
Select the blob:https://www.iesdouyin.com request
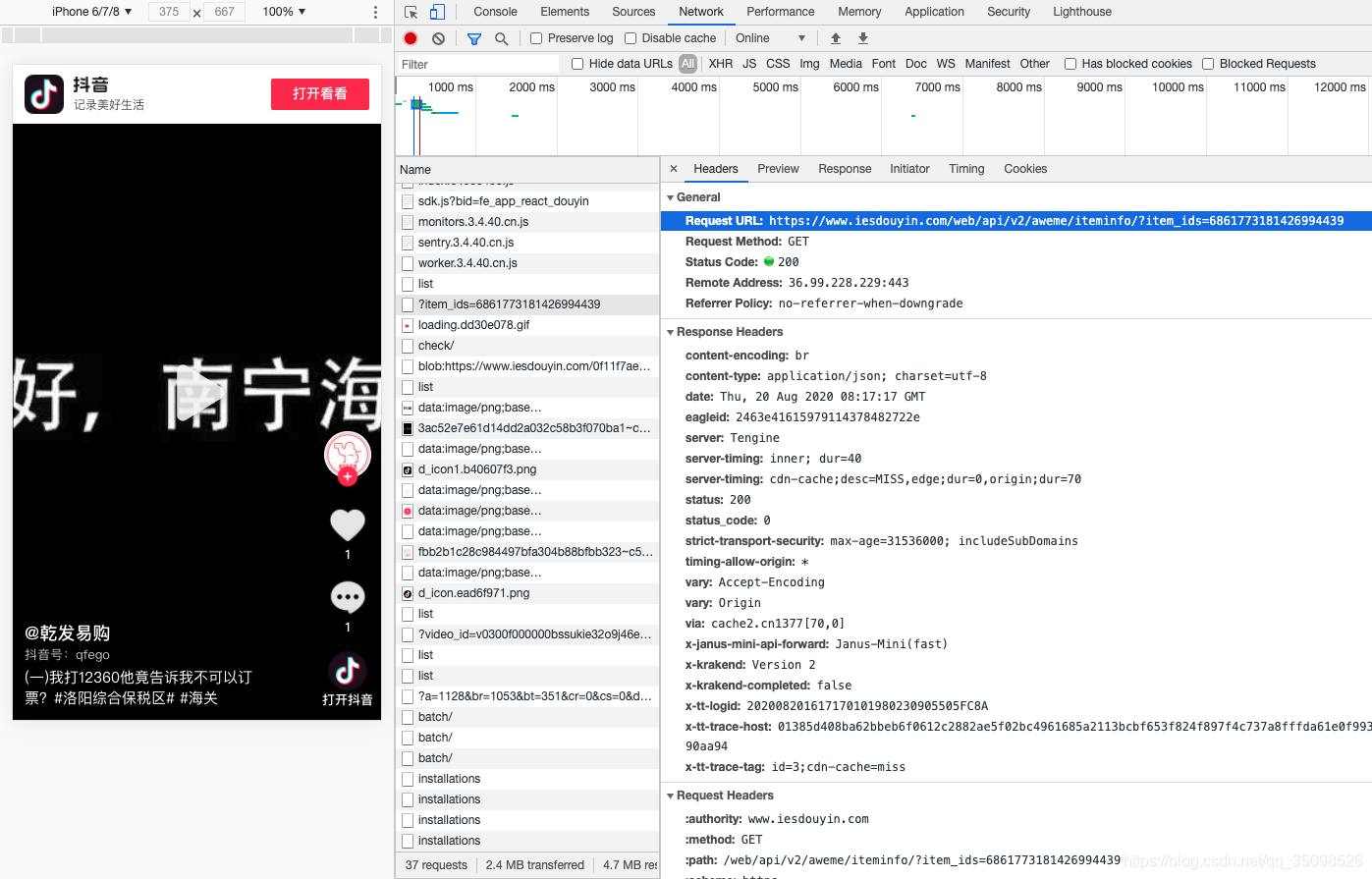(527, 366)
